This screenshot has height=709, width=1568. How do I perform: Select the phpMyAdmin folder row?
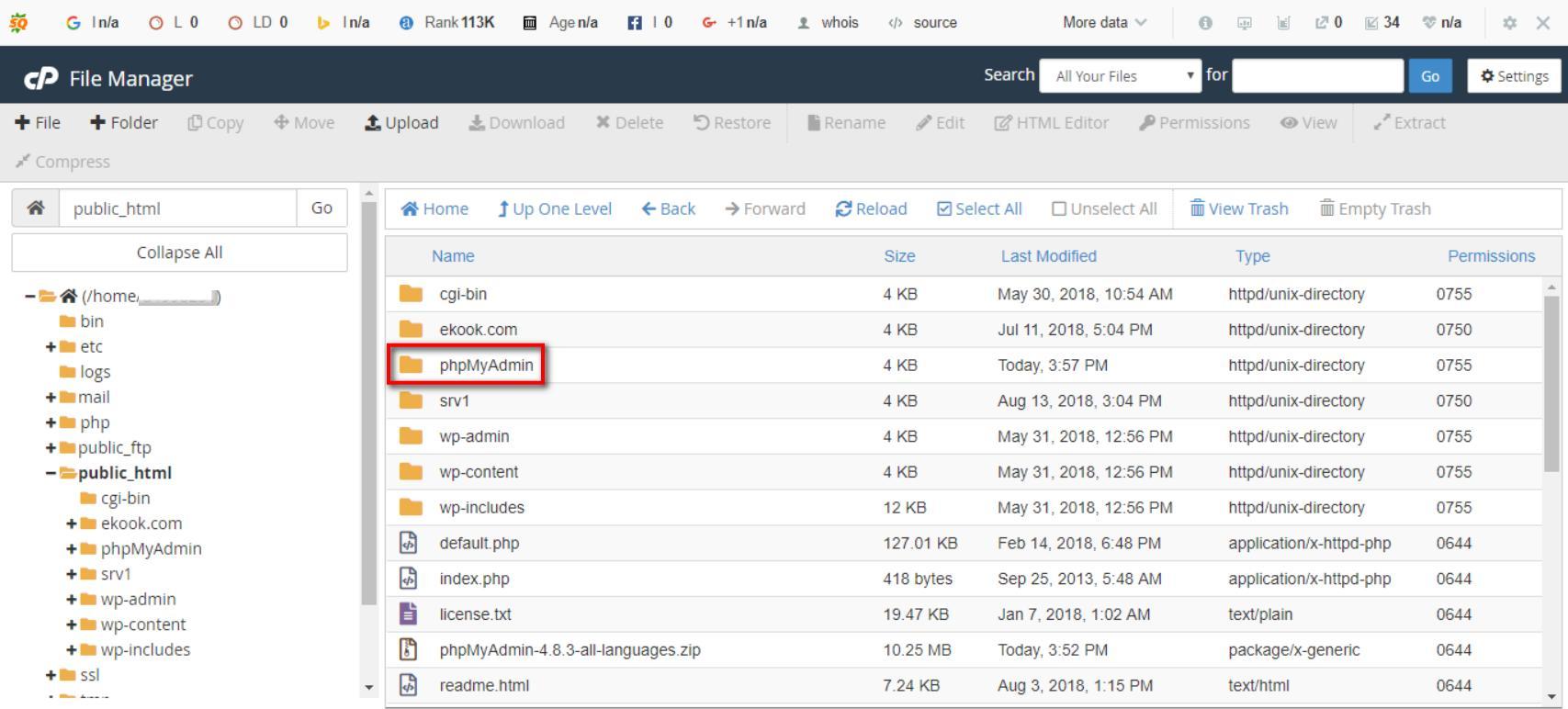tap(964, 366)
